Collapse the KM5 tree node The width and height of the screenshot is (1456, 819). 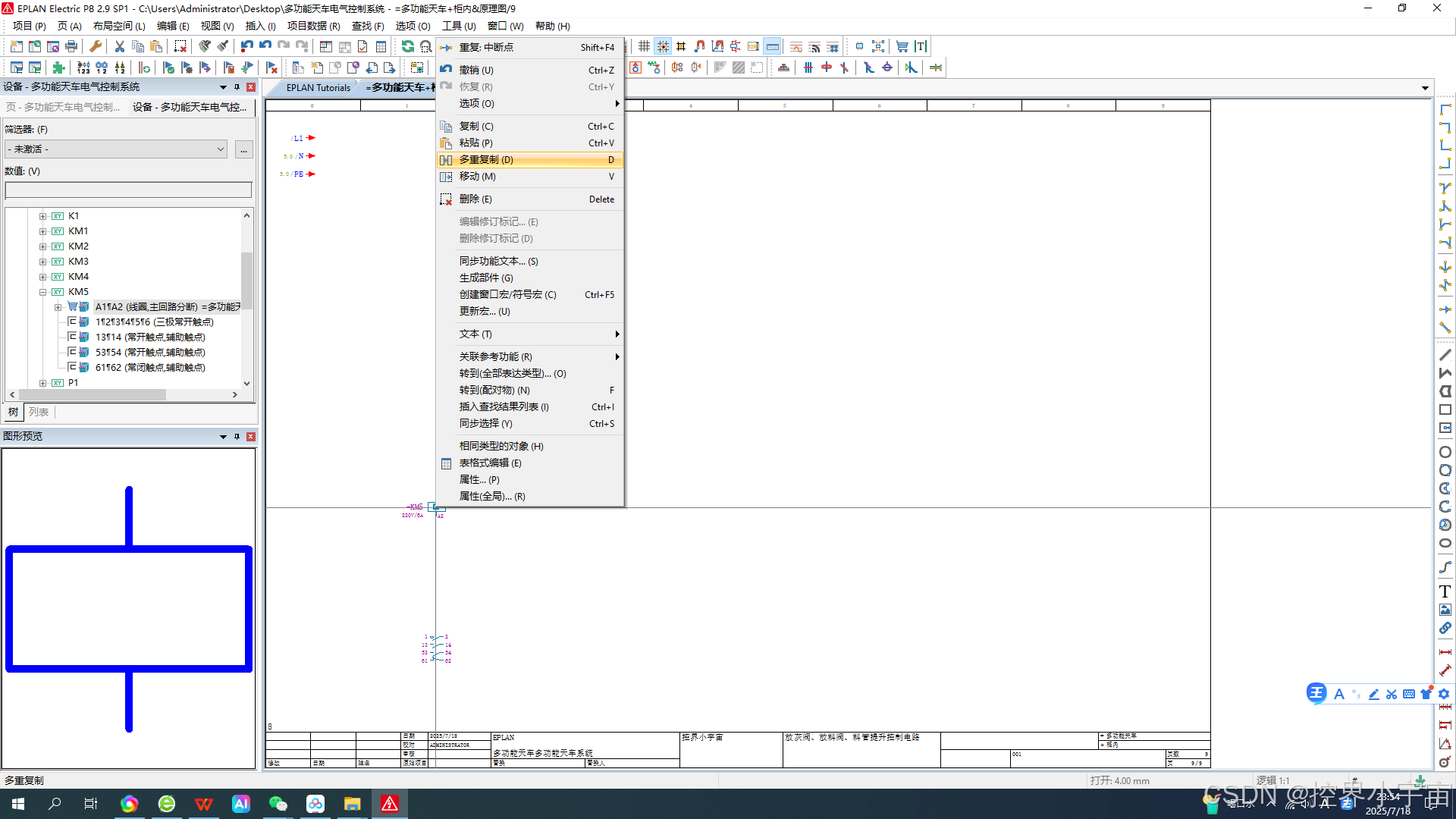tap(43, 292)
